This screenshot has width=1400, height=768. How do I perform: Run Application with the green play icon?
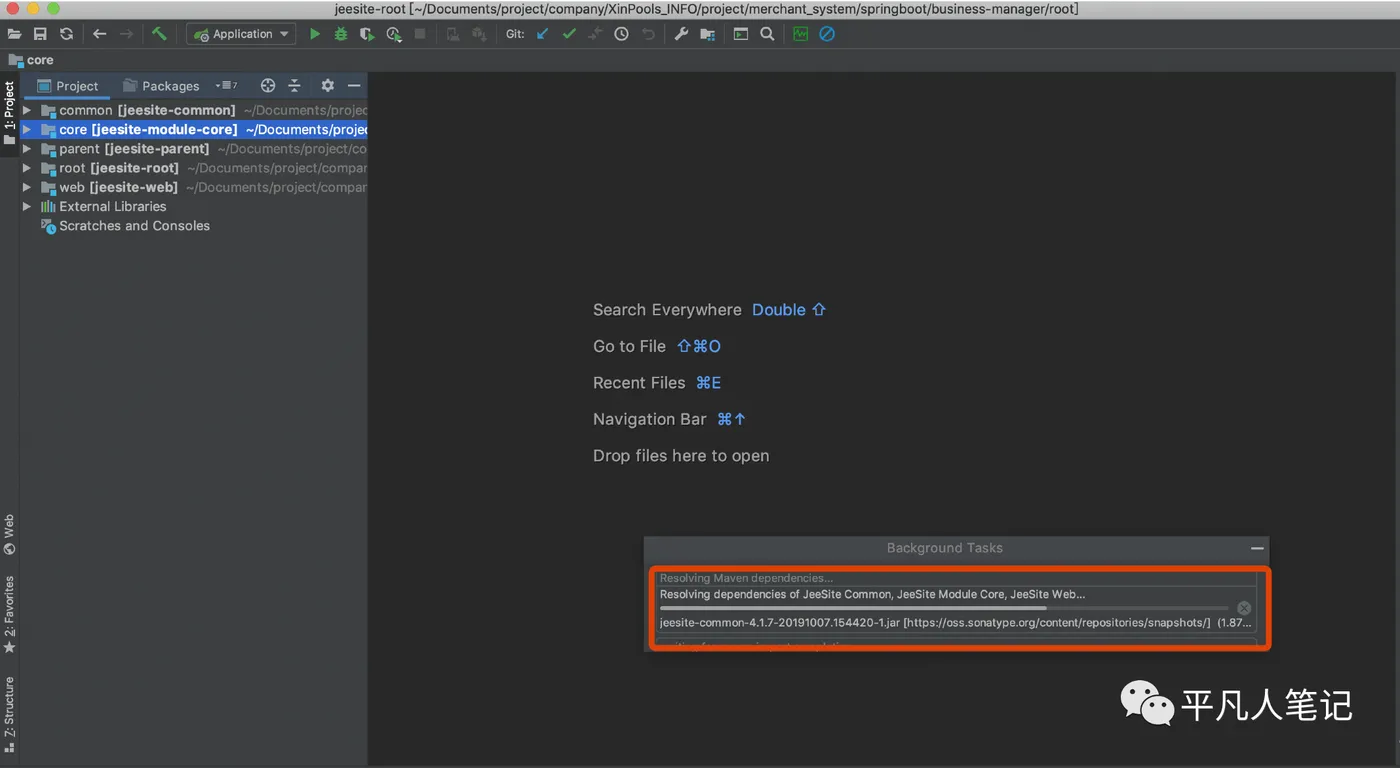tap(315, 34)
